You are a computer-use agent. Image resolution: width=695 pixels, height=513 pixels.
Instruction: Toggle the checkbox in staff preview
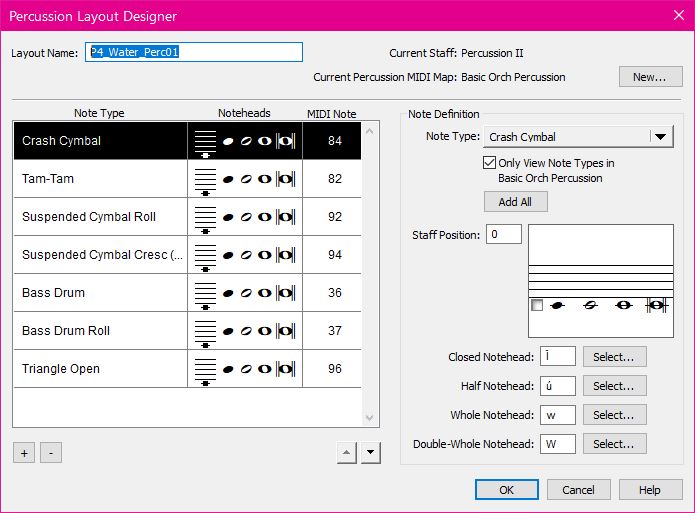(537, 306)
